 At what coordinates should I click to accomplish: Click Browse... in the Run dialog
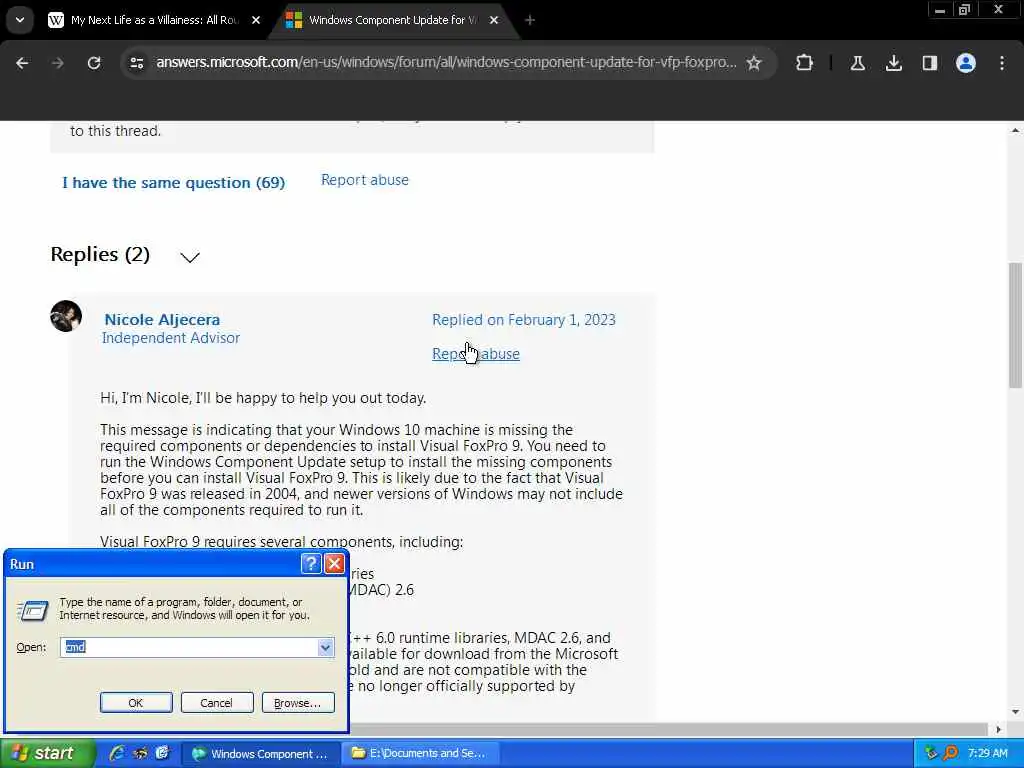point(298,703)
